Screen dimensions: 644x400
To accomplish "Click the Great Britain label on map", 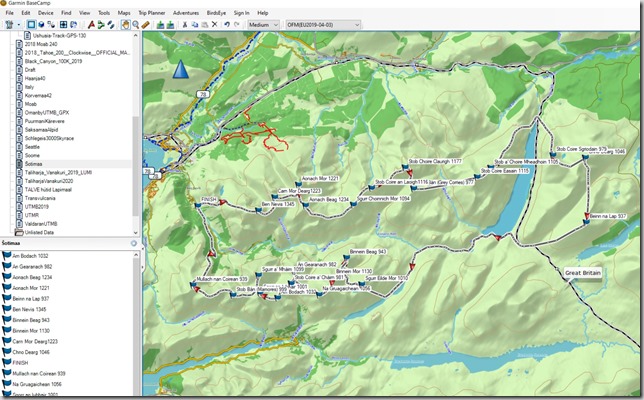I will coord(583,273).
